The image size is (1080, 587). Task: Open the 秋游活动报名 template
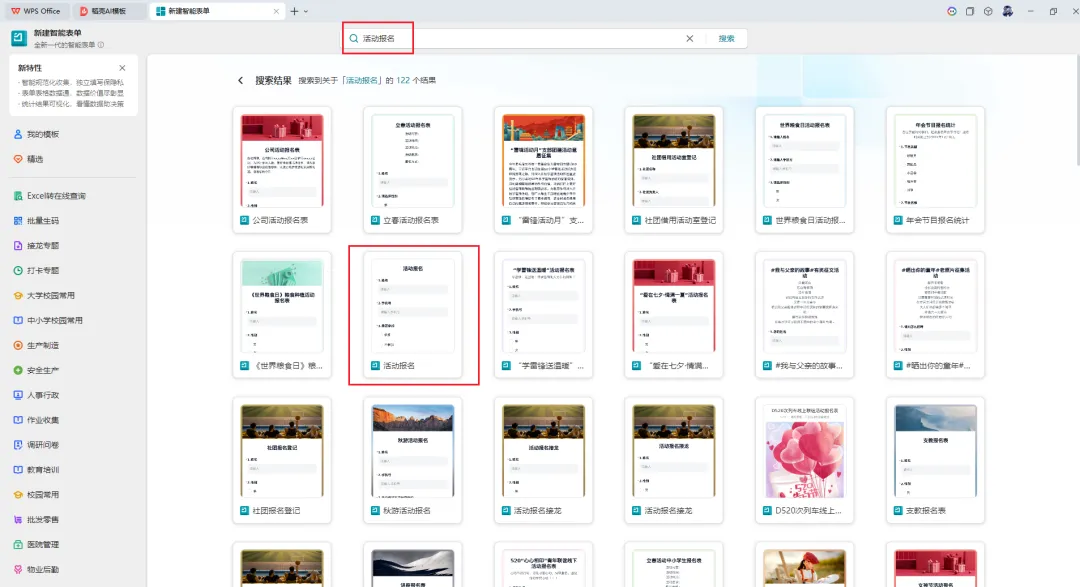click(x=413, y=460)
